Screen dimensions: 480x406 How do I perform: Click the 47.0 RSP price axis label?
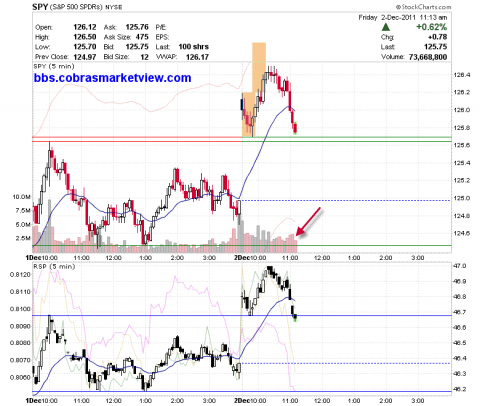pos(460,266)
